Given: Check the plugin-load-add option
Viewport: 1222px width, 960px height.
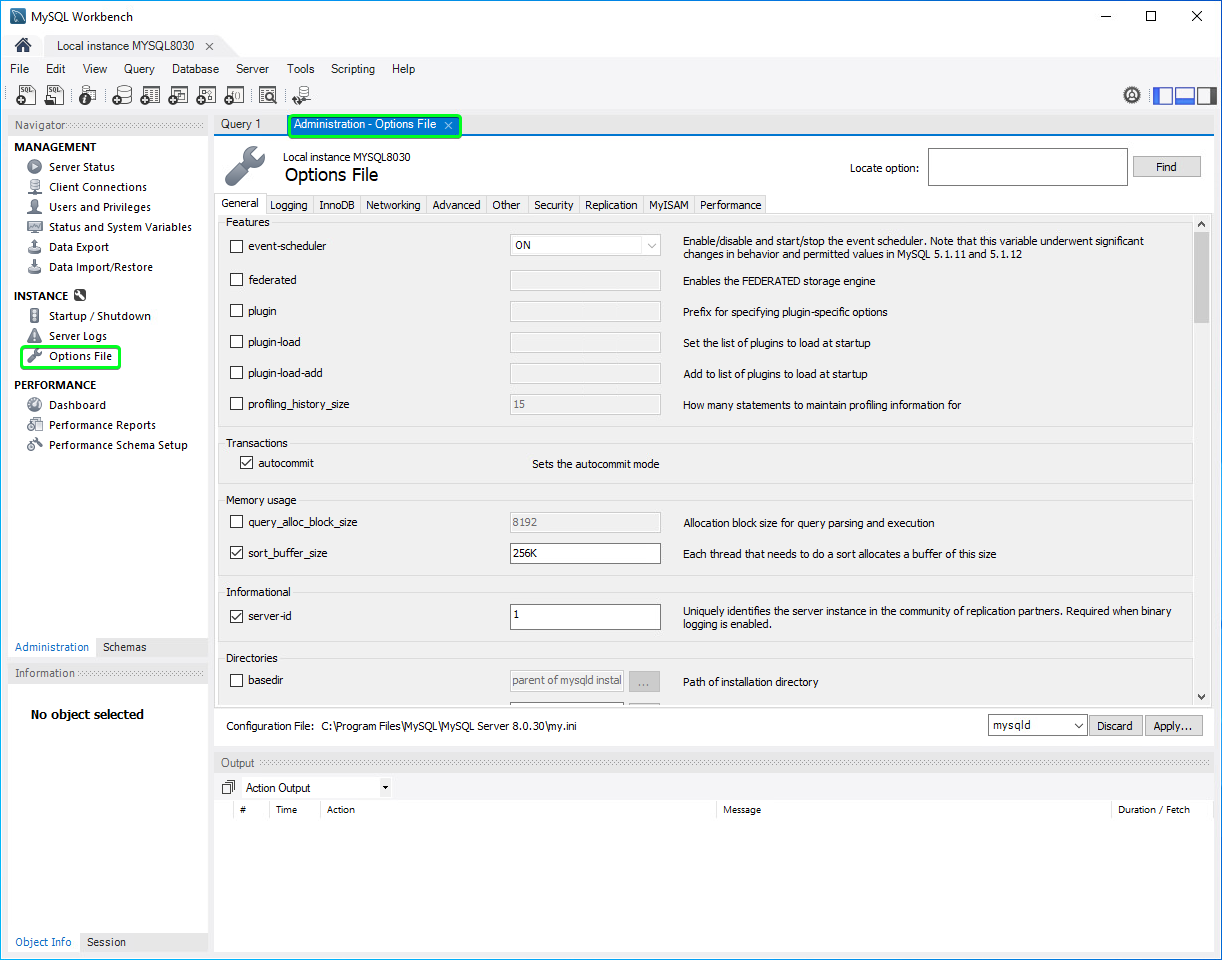Looking at the screenshot, I should coord(237,373).
